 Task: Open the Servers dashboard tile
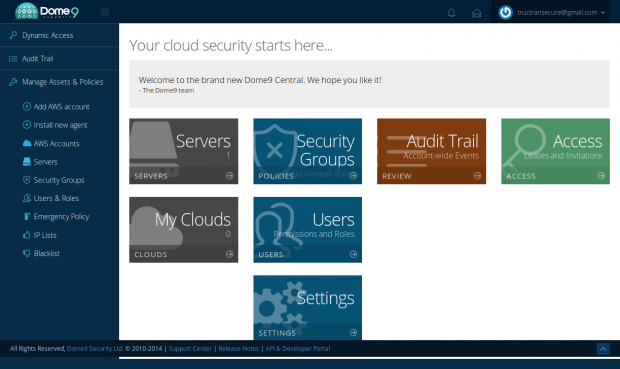[x=183, y=151]
